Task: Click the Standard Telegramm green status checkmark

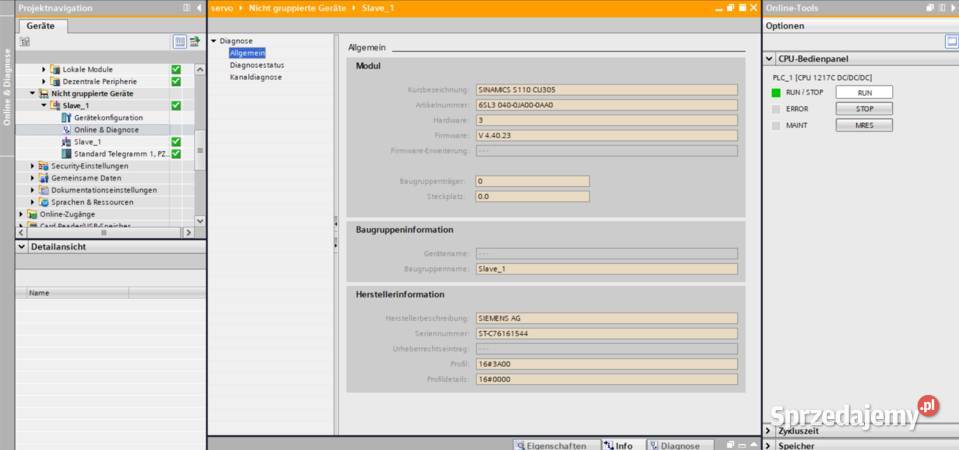Action: point(176,153)
